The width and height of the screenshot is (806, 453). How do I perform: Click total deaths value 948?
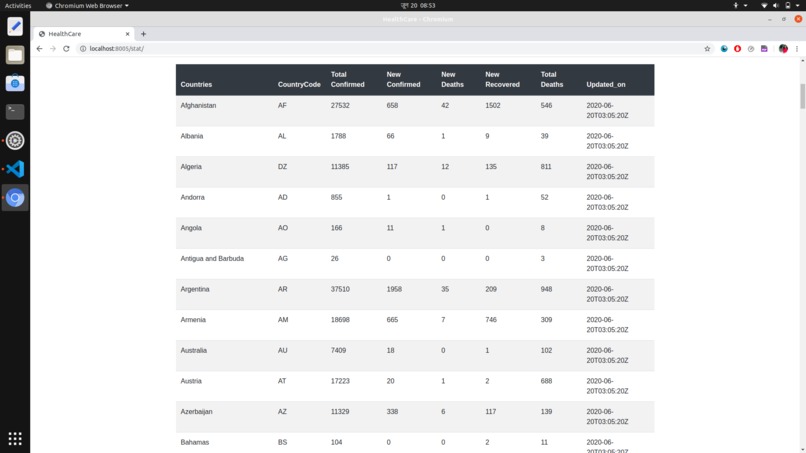coord(546,289)
